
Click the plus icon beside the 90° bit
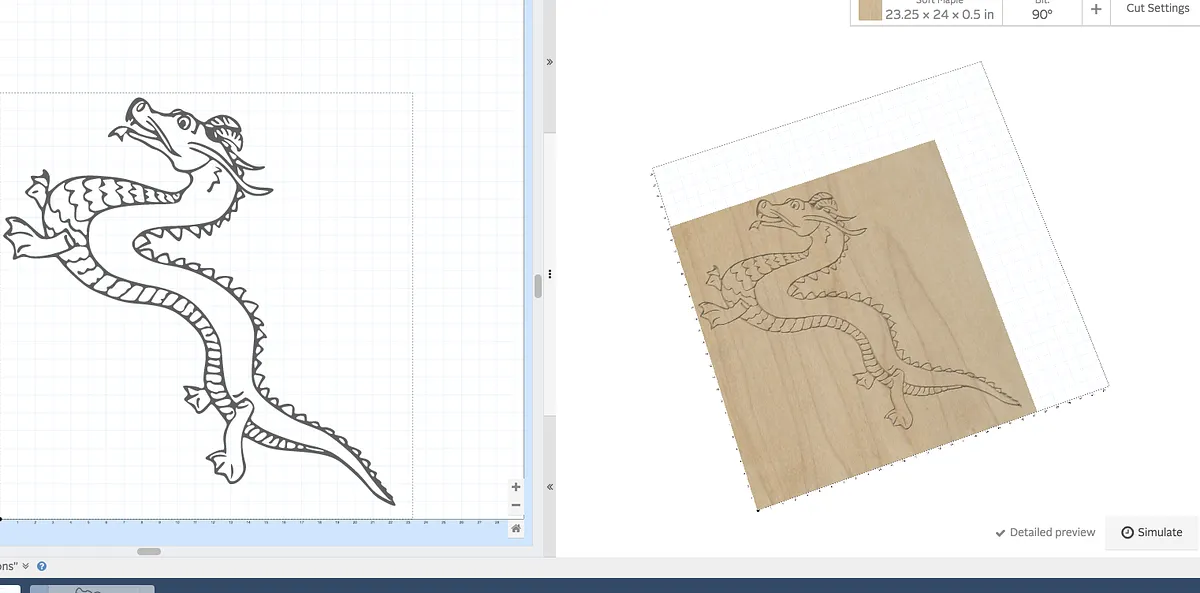[x=1096, y=9]
